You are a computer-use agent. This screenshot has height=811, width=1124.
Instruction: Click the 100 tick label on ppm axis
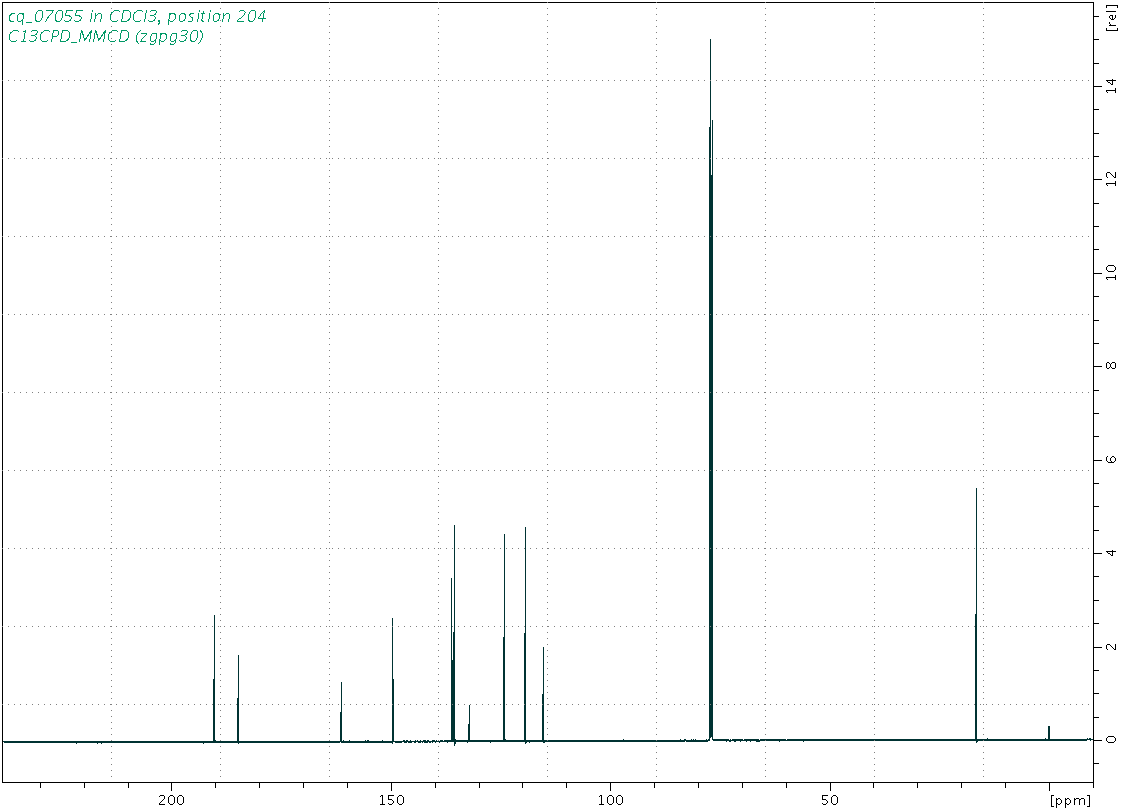tap(610, 800)
